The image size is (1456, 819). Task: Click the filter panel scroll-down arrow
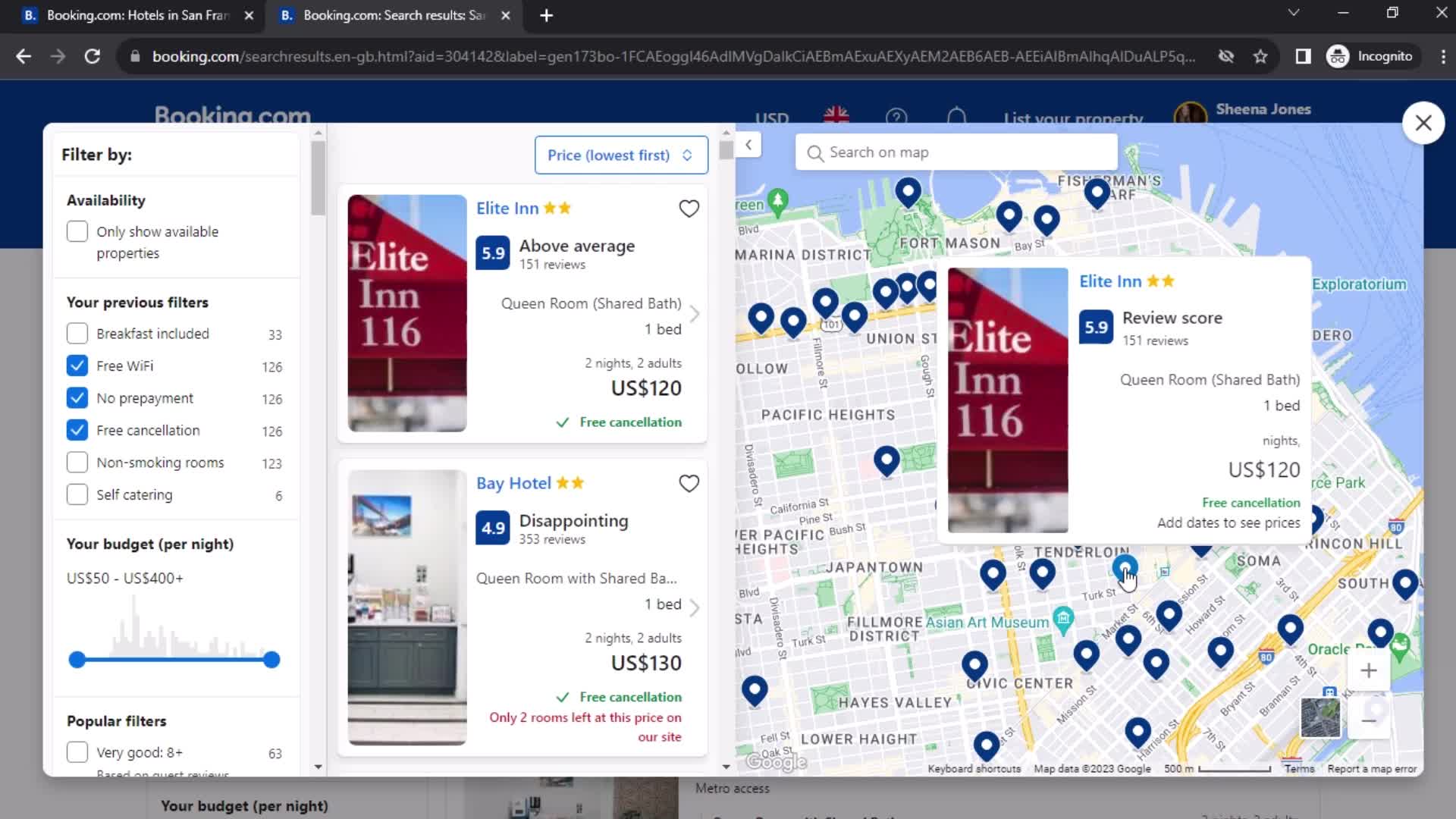(x=318, y=767)
